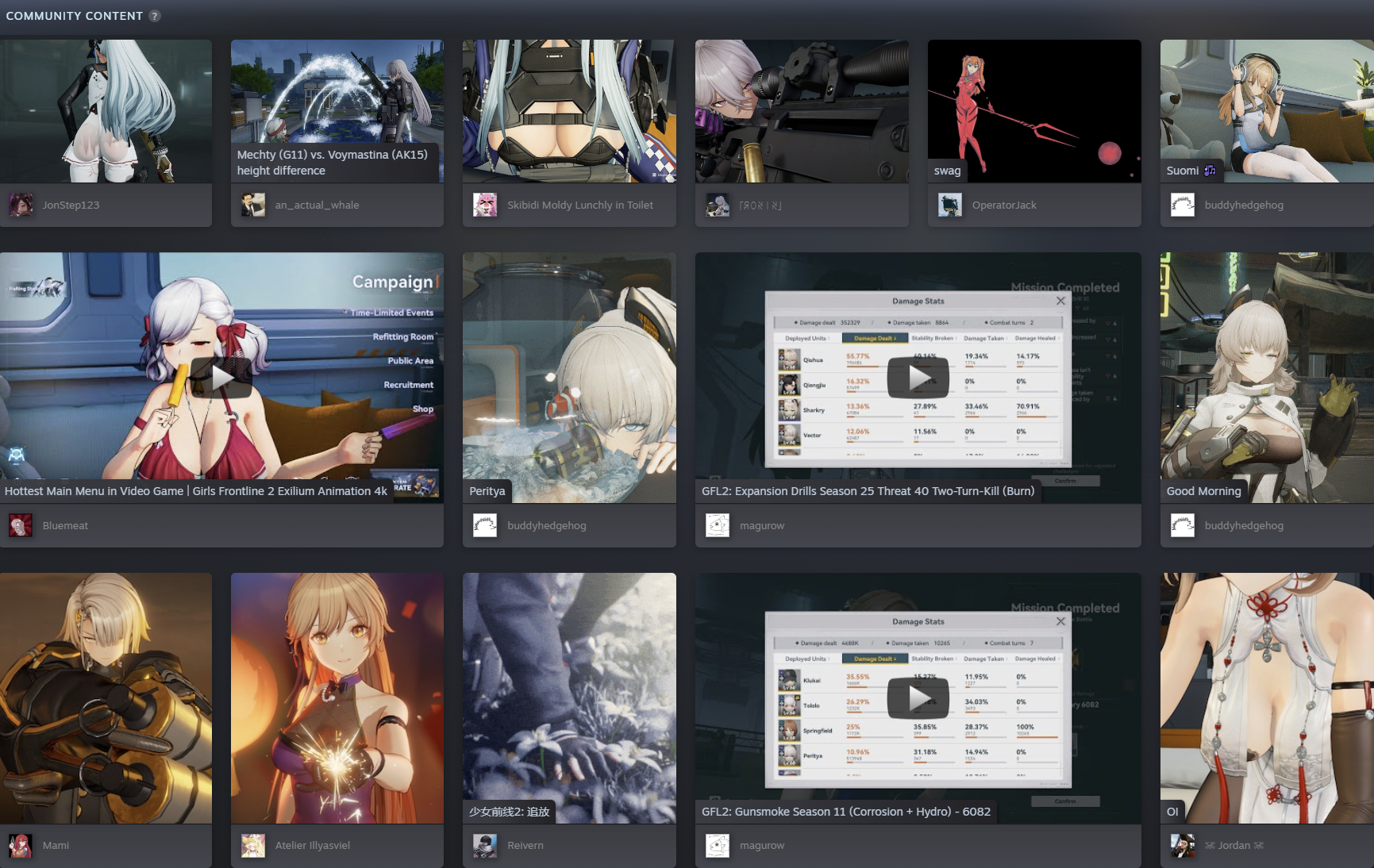Image resolution: width=1374 pixels, height=868 pixels.
Task: Click buddyhedgehog avatar under the Suomi screenshot
Action: tap(1183, 205)
